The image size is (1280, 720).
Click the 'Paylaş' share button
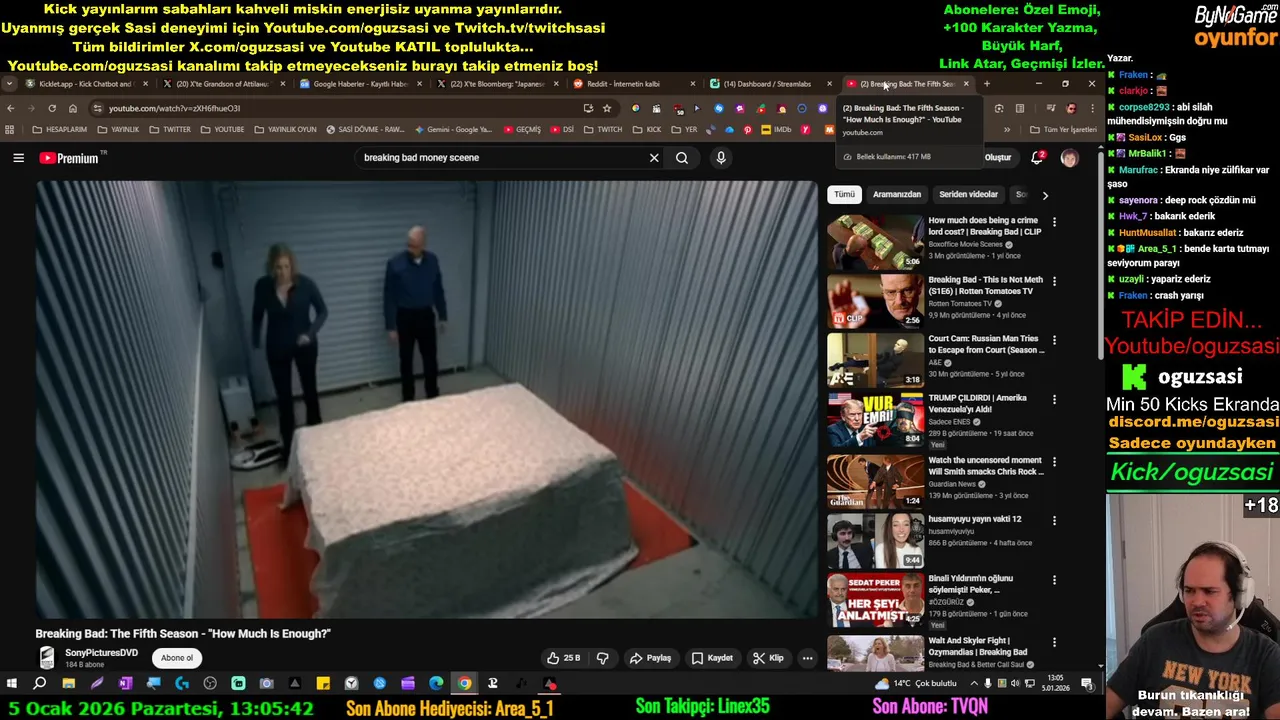[650, 658]
